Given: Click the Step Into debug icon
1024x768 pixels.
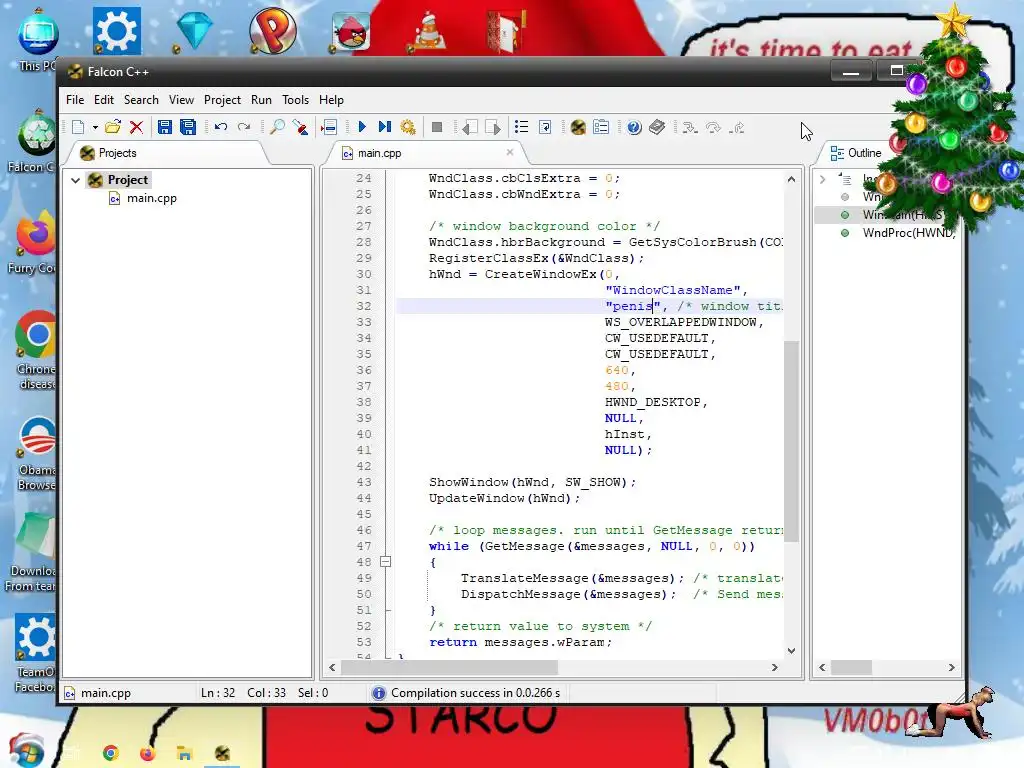Looking at the screenshot, I should (690, 127).
